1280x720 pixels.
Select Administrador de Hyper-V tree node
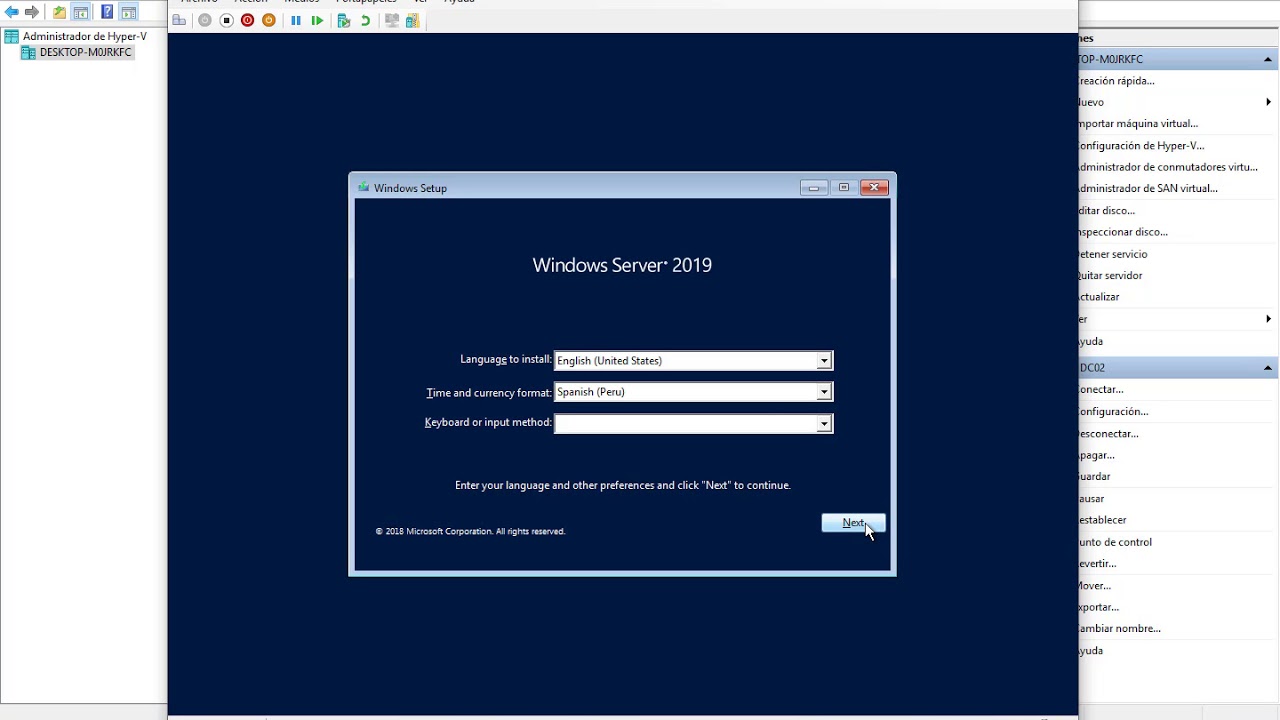pos(84,36)
